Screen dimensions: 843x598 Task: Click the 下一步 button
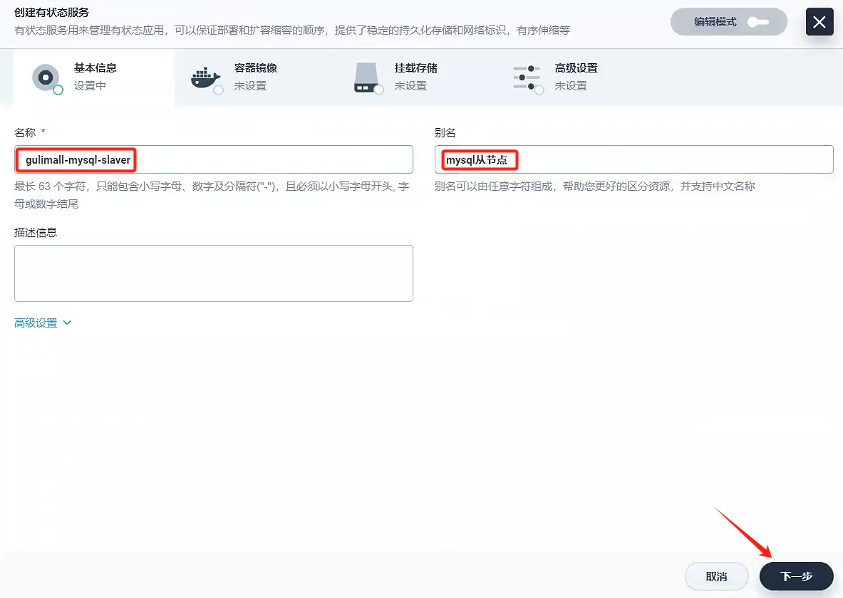tap(796, 576)
